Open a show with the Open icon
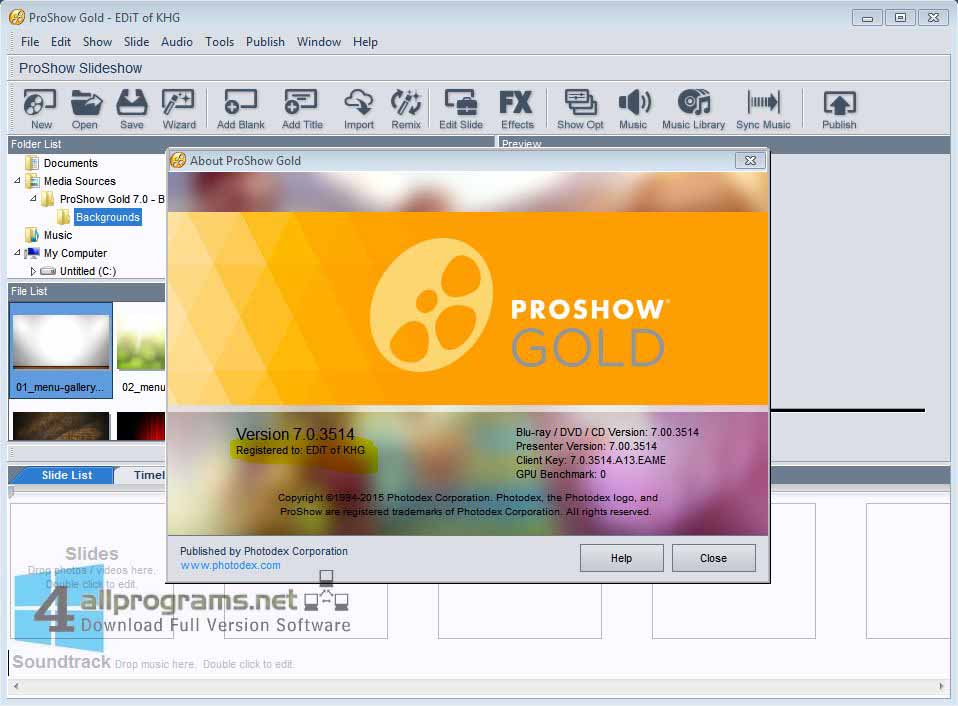Viewport: 958px width, 706px height. click(85, 109)
